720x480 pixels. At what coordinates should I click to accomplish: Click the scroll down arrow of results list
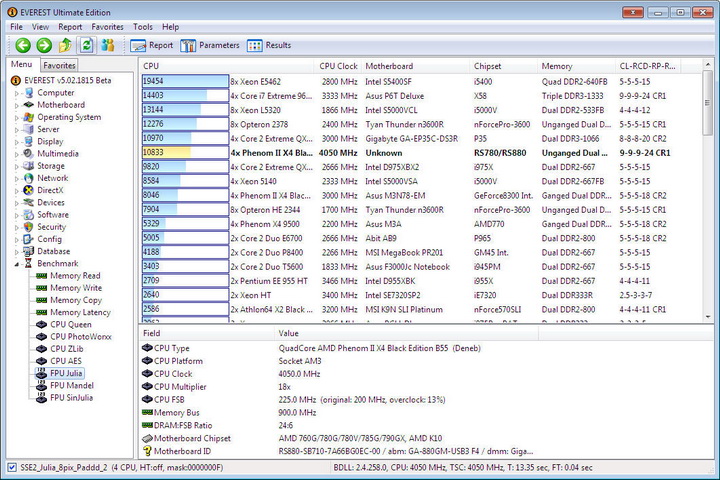pyautogui.click(x=708, y=316)
